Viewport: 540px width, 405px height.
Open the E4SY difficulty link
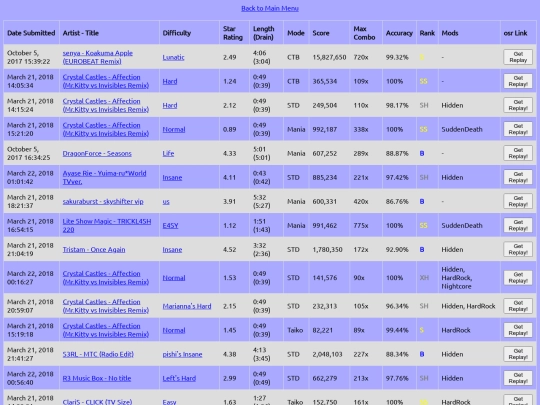170,226
